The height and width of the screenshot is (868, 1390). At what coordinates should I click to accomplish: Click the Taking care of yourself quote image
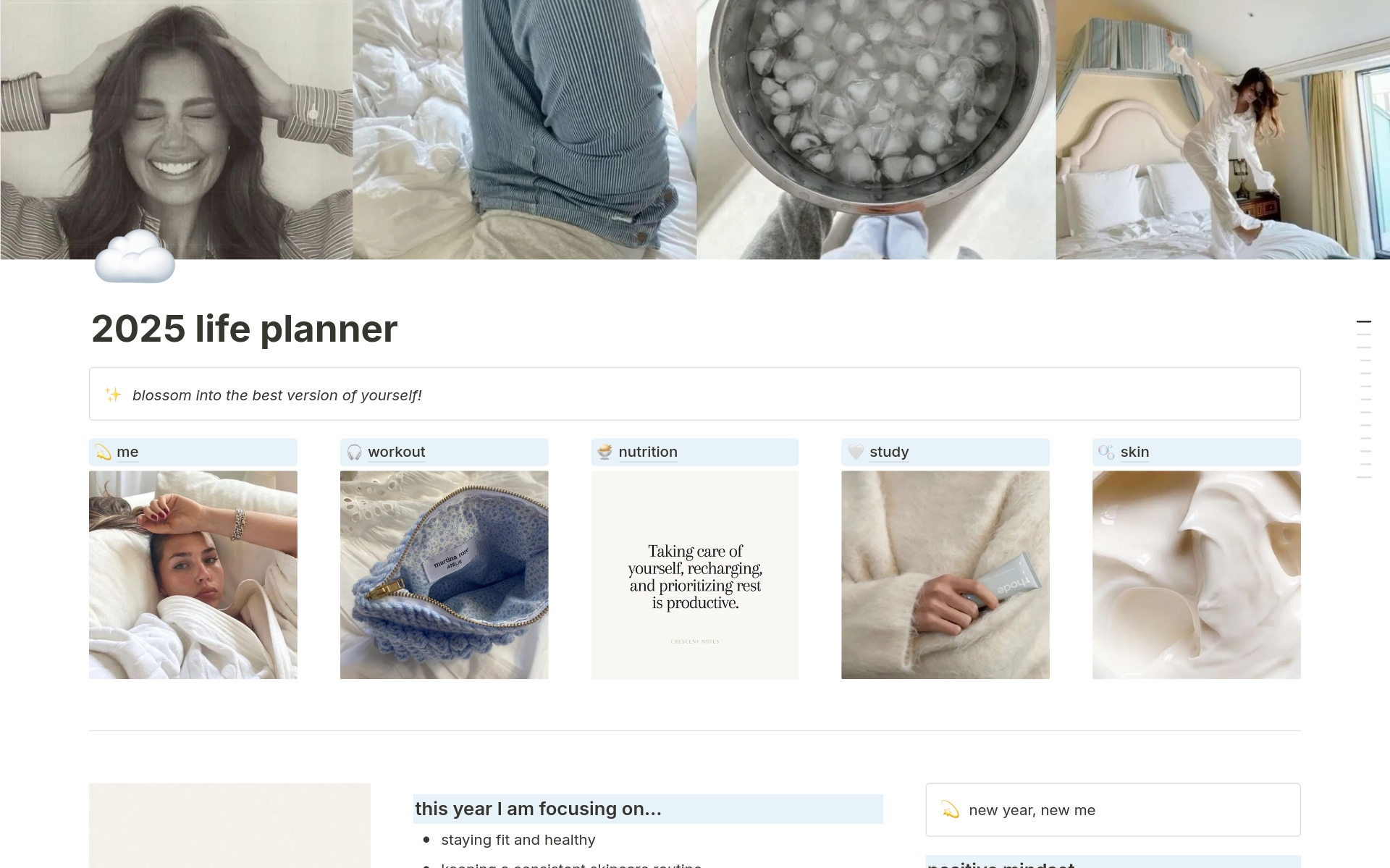point(695,575)
